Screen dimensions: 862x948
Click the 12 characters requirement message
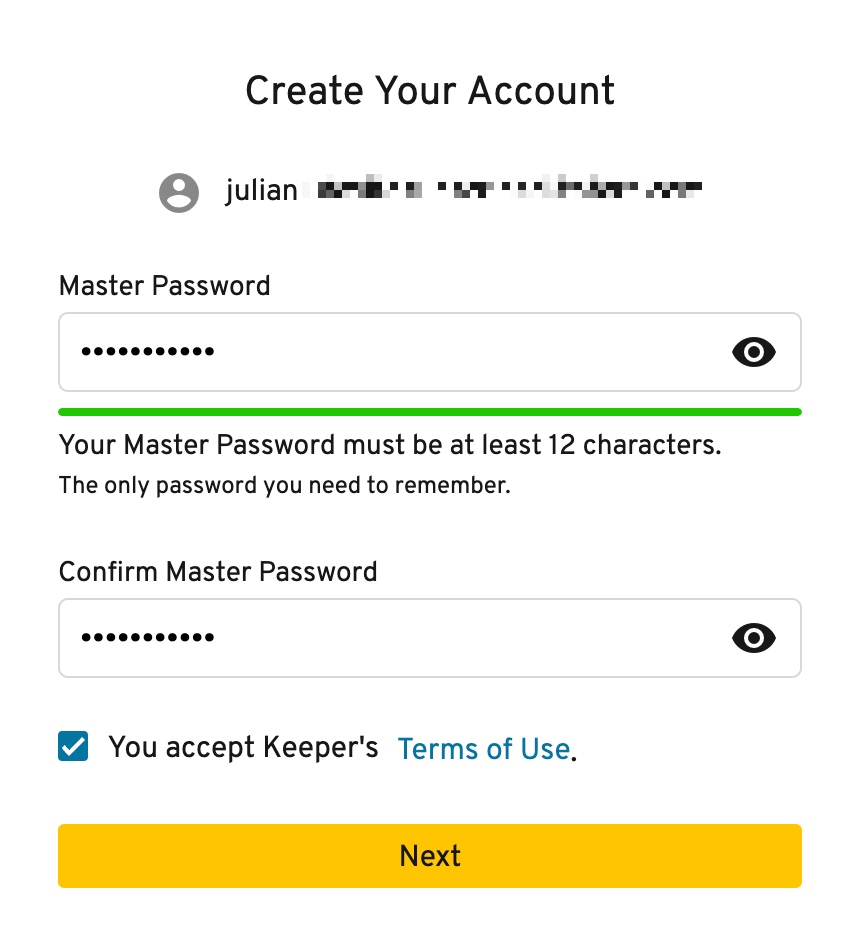(390, 444)
